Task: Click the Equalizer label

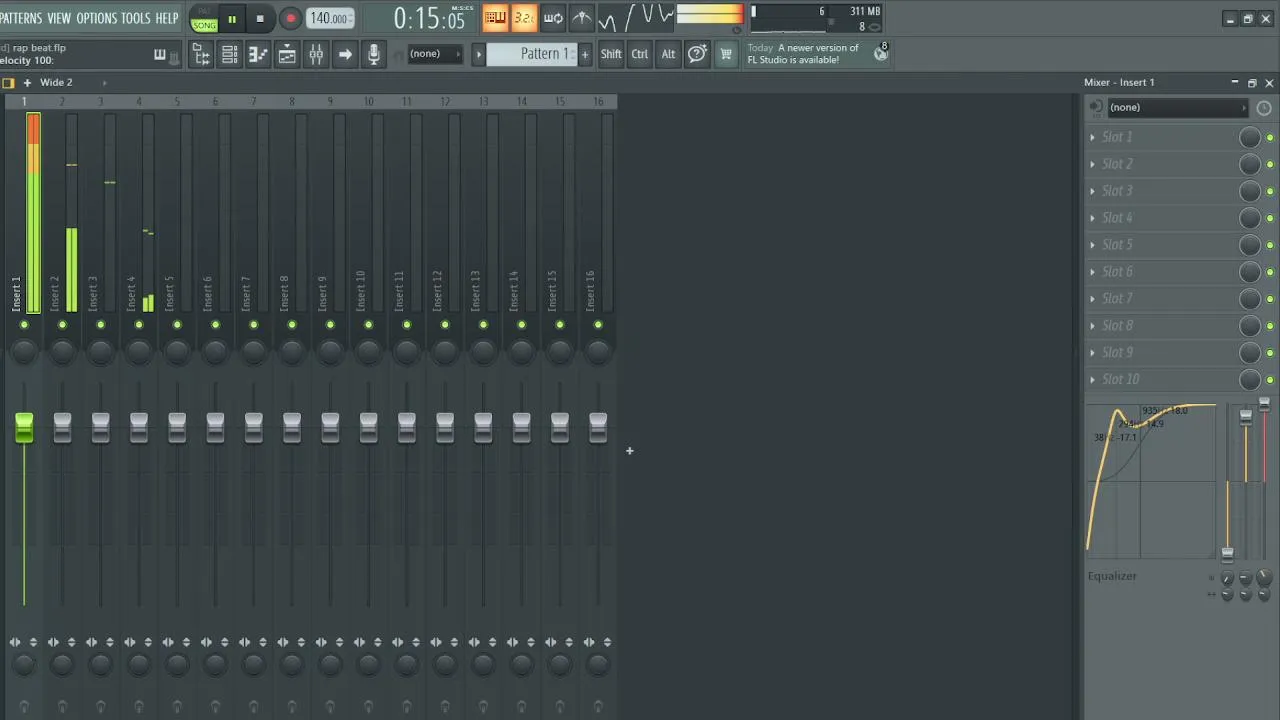Action: click(1112, 576)
